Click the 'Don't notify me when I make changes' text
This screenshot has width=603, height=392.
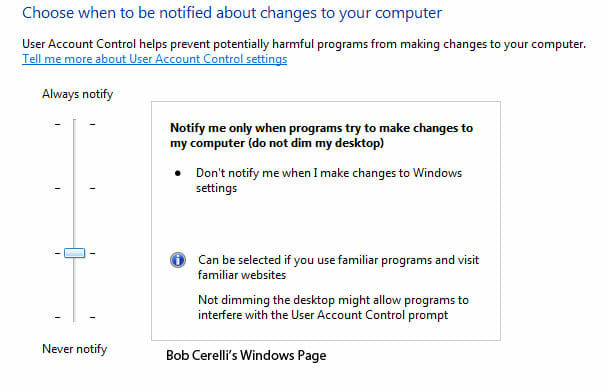(329, 180)
